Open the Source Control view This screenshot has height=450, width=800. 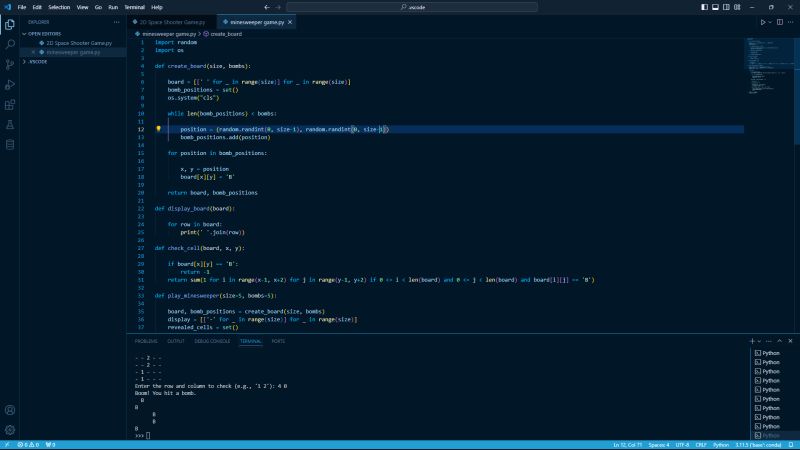pyautogui.click(x=10, y=64)
